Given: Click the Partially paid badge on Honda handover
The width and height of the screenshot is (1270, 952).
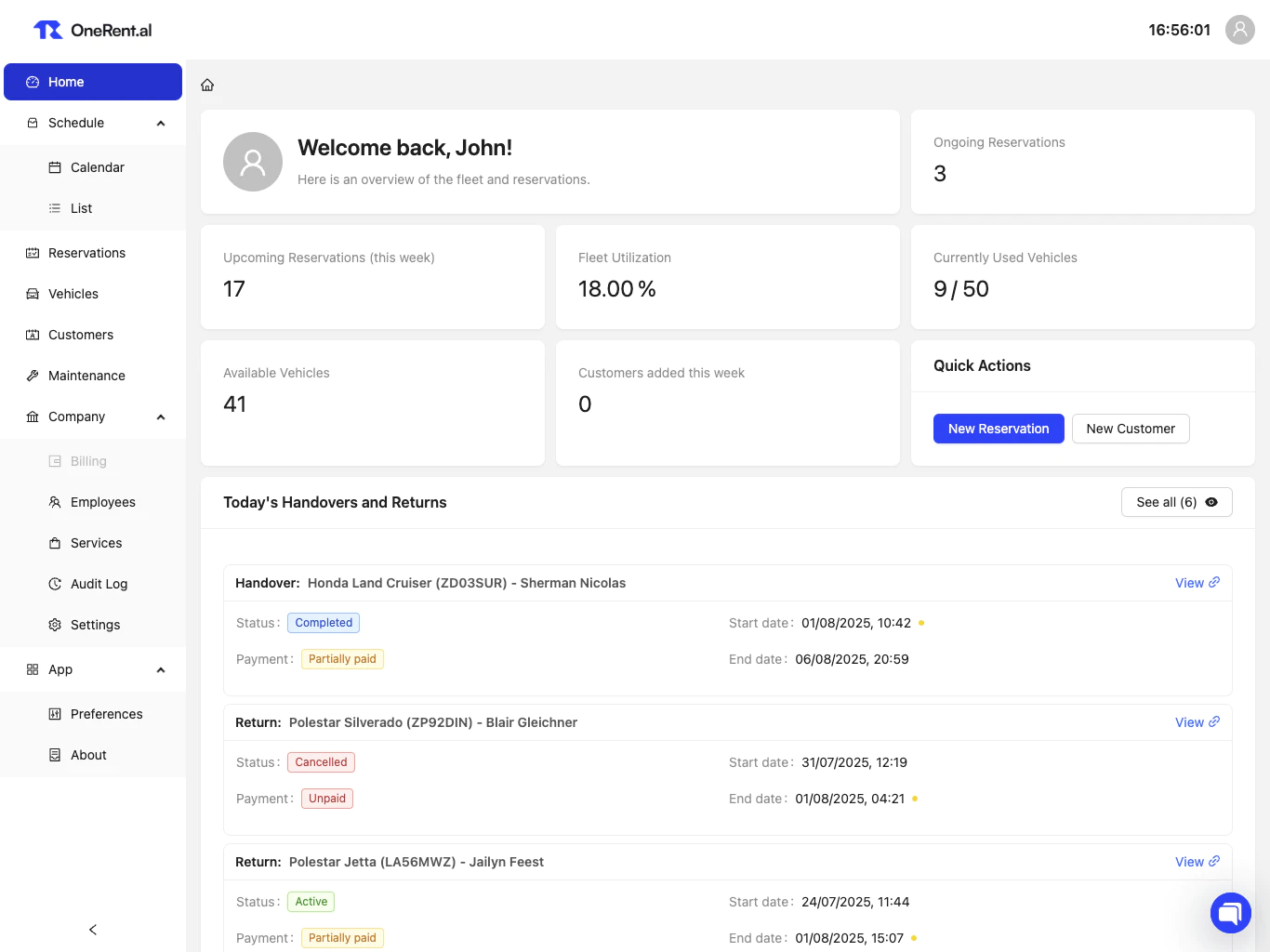Looking at the screenshot, I should click(x=342, y=659).
